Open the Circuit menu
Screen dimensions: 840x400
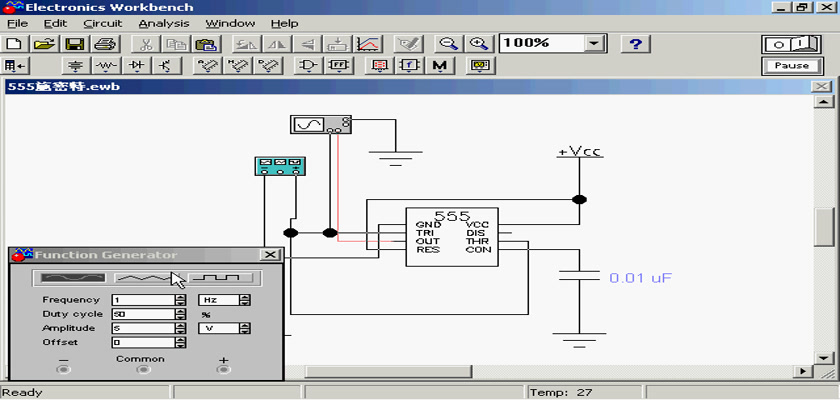(103, 24)
